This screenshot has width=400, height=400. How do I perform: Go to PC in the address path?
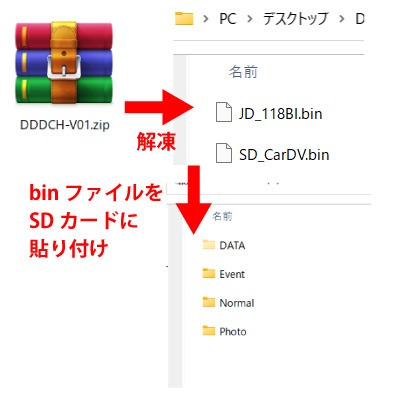pos(228,19)
